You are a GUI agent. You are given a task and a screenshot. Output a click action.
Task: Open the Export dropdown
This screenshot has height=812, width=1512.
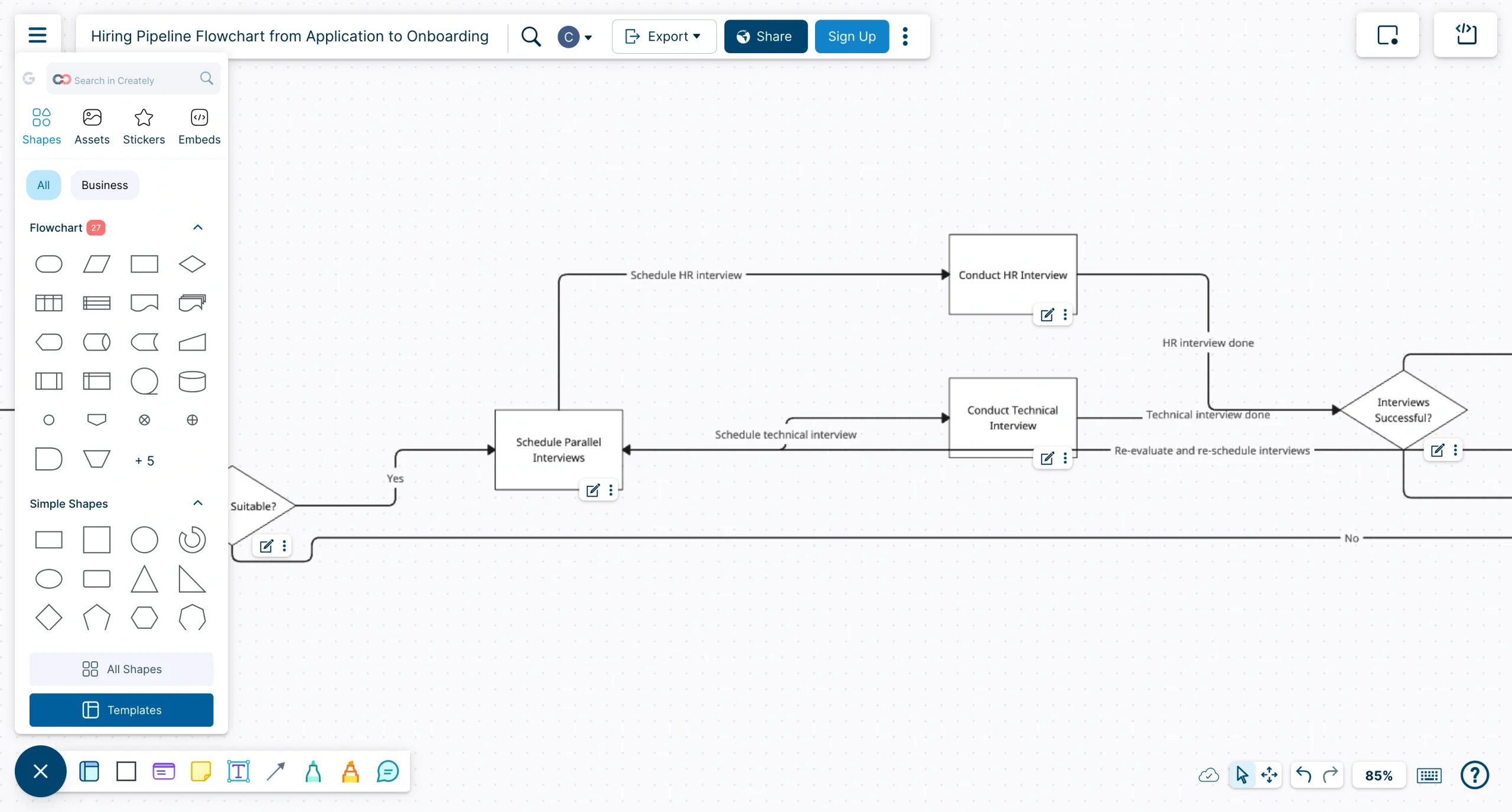point(663,36)
